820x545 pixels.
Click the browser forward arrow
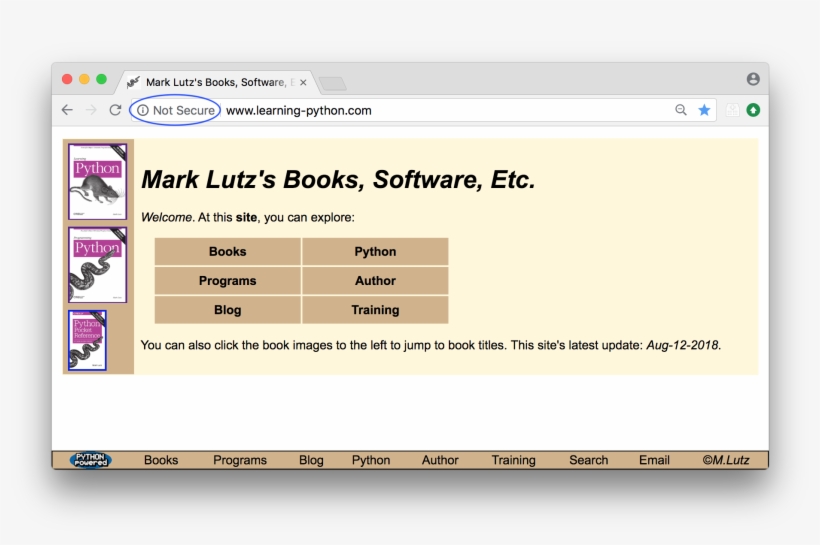(91, 110)
